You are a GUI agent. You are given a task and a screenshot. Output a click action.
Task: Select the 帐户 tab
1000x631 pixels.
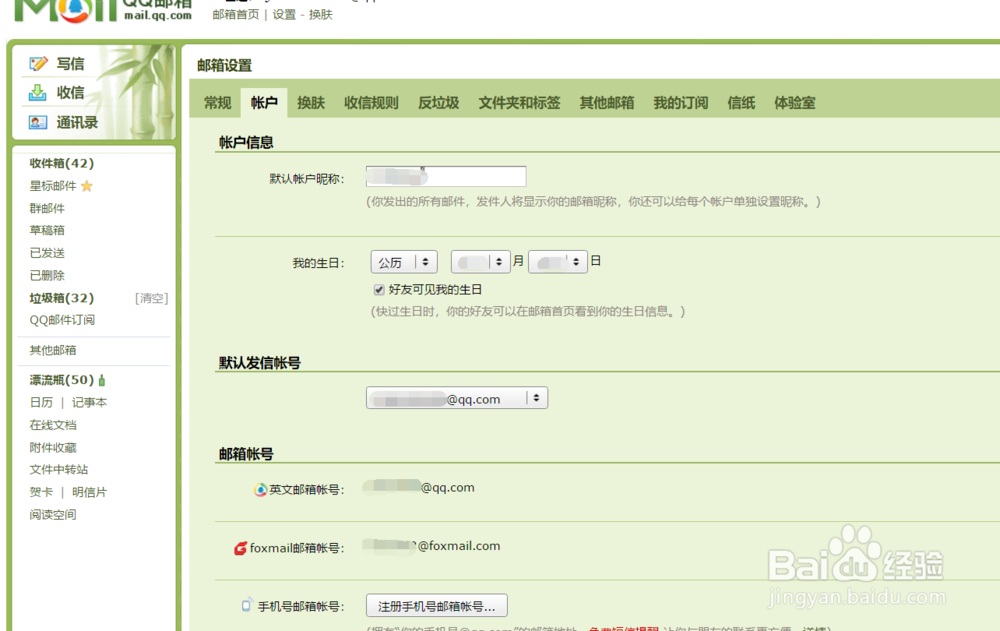coord(264,103)
